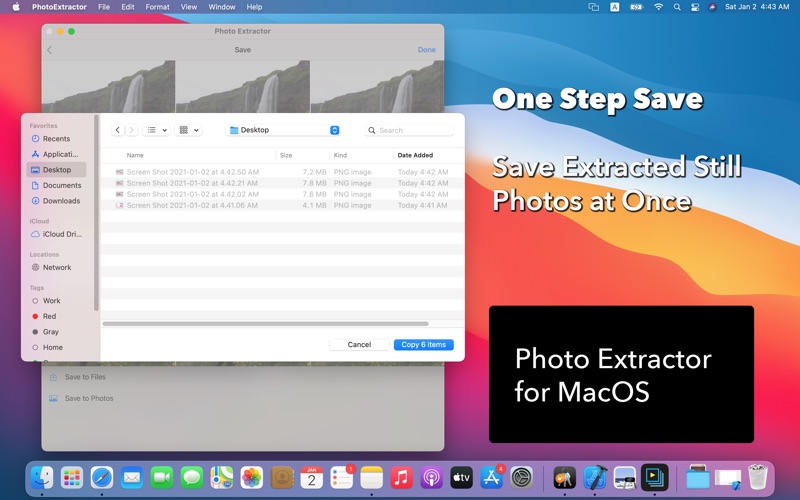Open Documents folder in sidebar
The height and width of the screenshot is (500, 800).
pyautogui.click(x=56, y=185)
